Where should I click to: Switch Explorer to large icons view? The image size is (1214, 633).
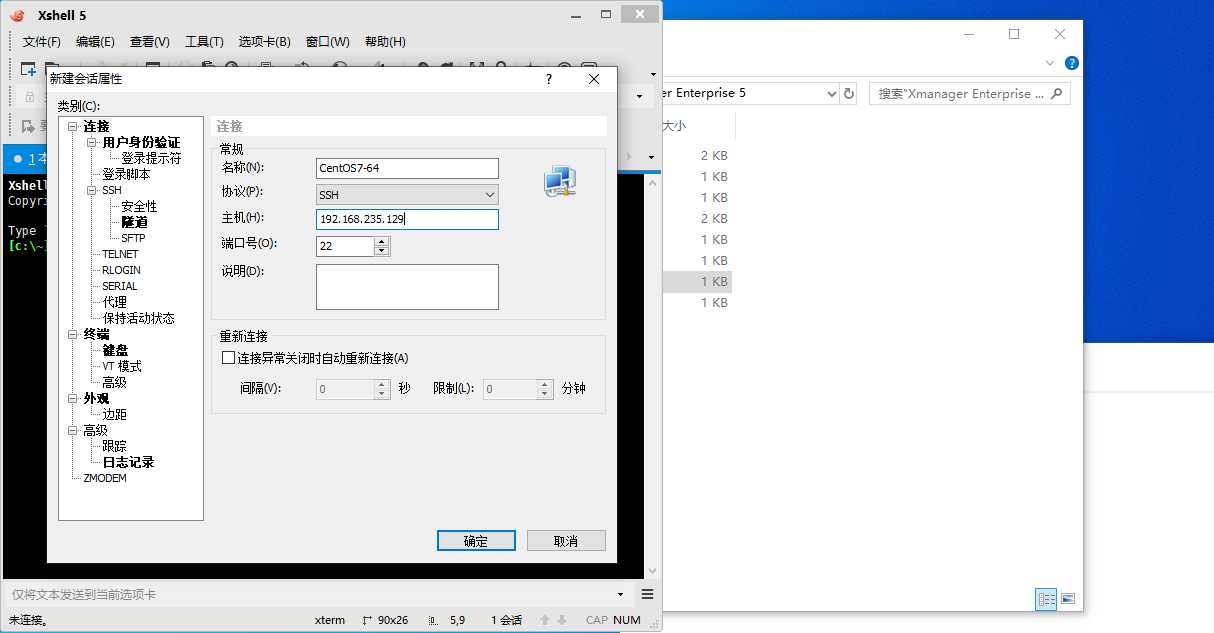1068,599
